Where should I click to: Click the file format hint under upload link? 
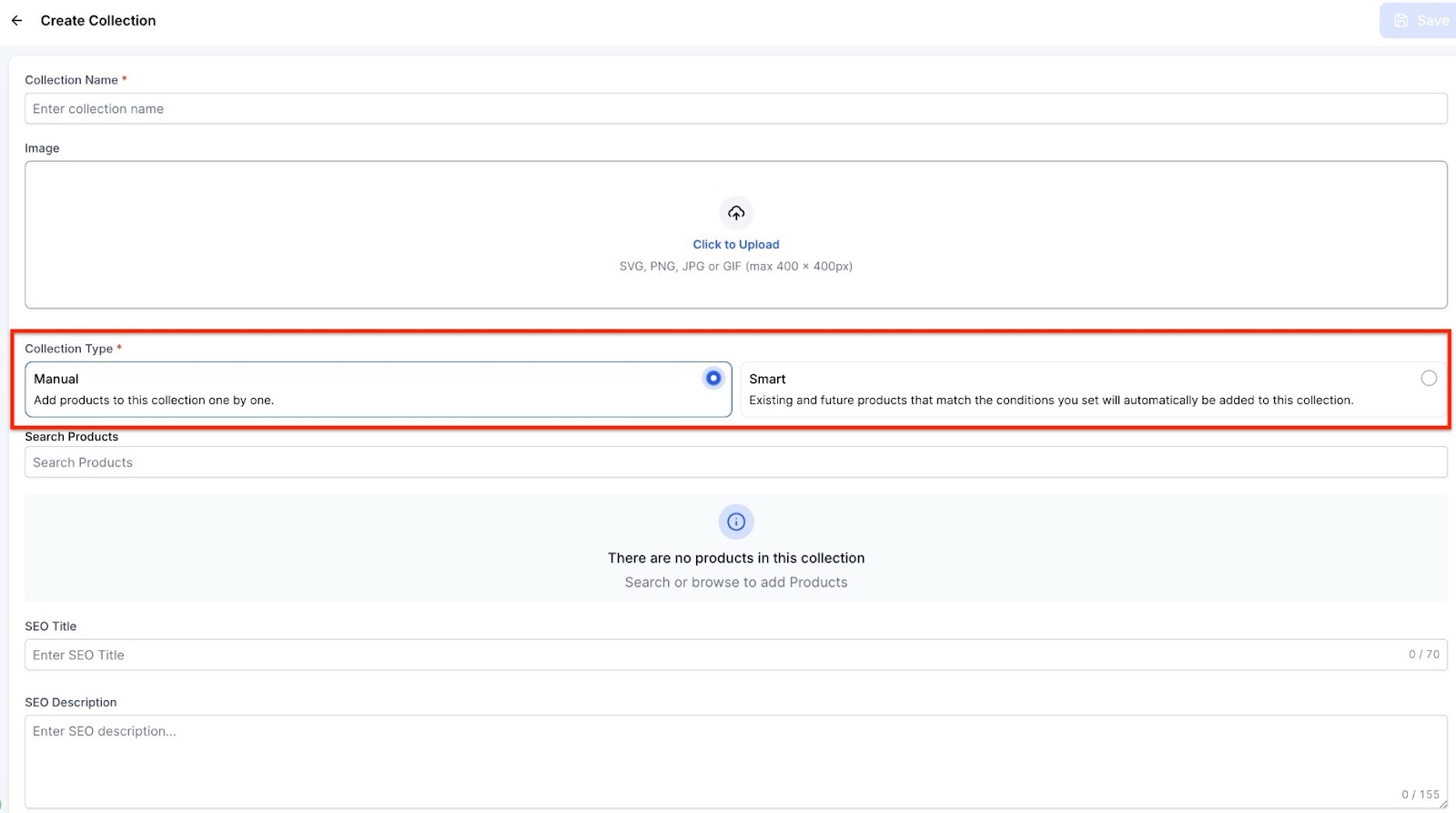coord(736,267)
